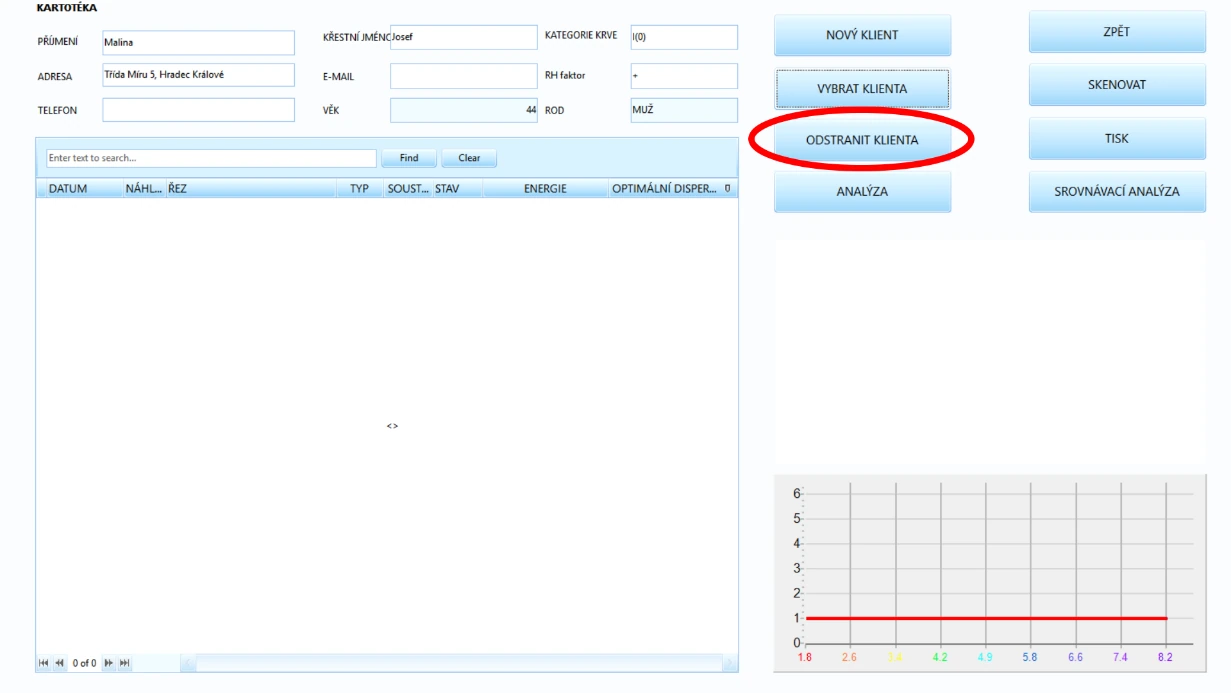
Task: Focus the KŘESTNÍ JMÉNO field with Josef
Action: point(463,37)
